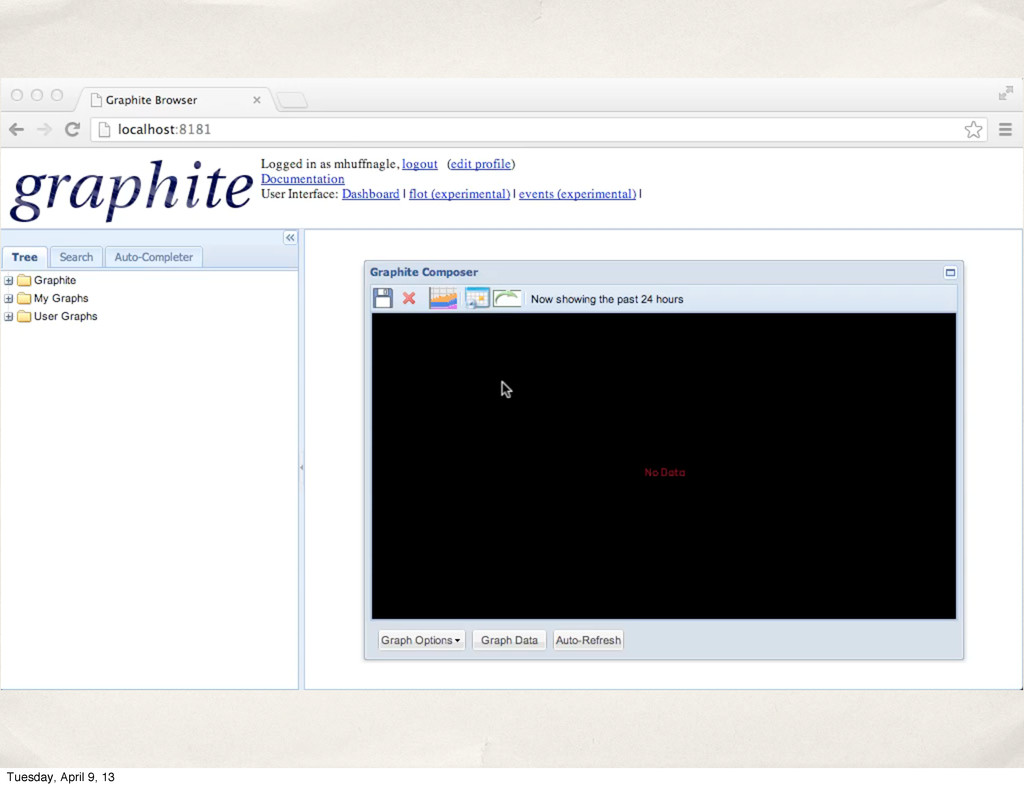Close the Graphite Browser tab
The height and width of the screenshot is (788, 1024).
[x=257, y=100]
